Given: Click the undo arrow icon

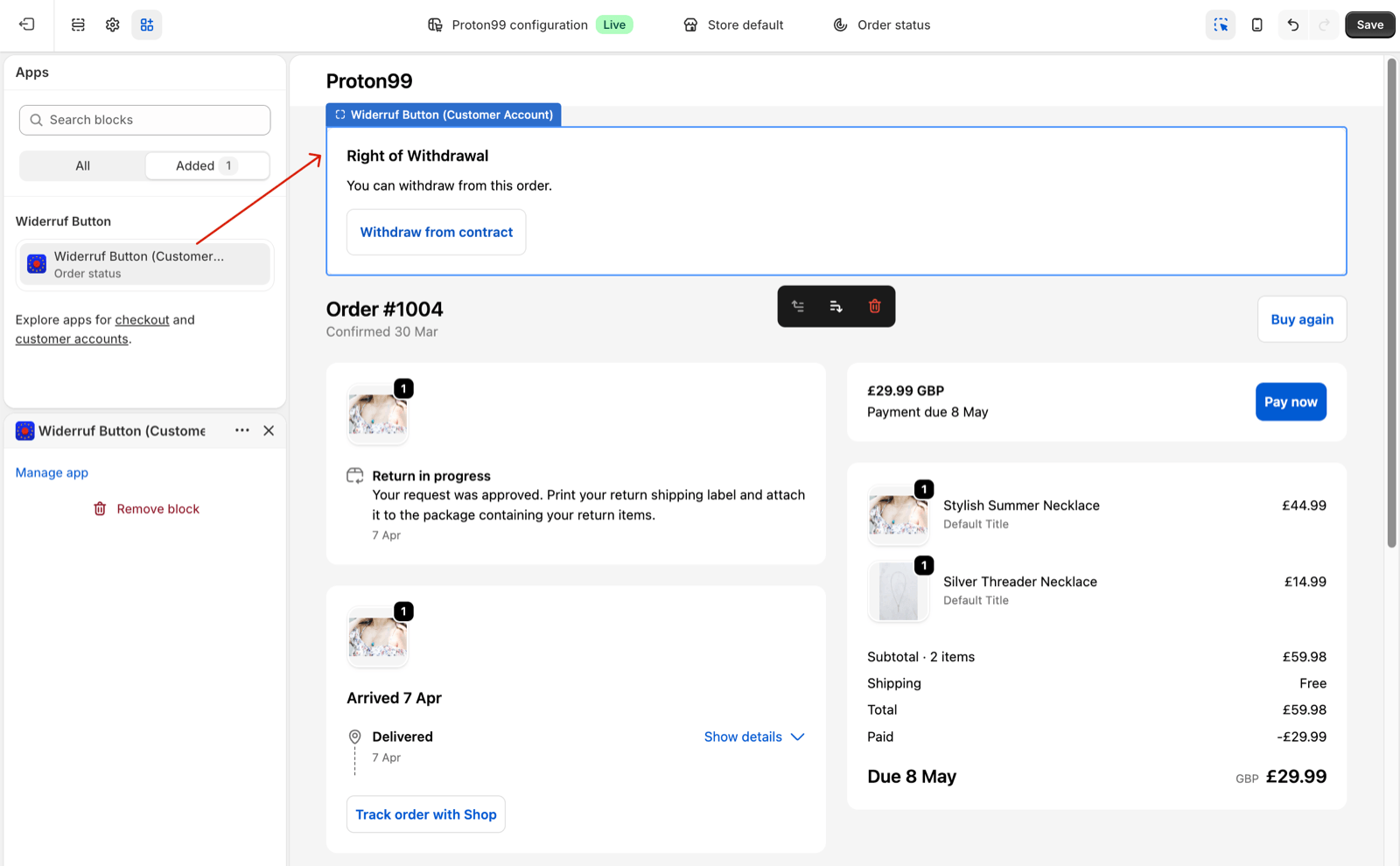Looking at the screenshot, I should tap(1292, 24).
